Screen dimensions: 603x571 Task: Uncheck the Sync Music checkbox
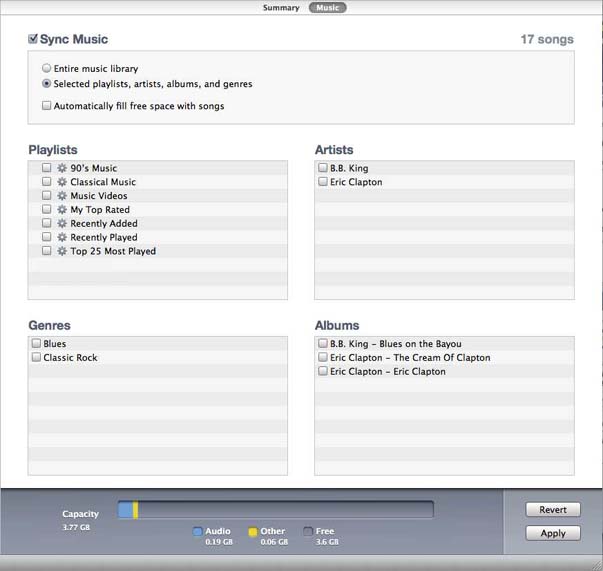click(x=33, y=39)
